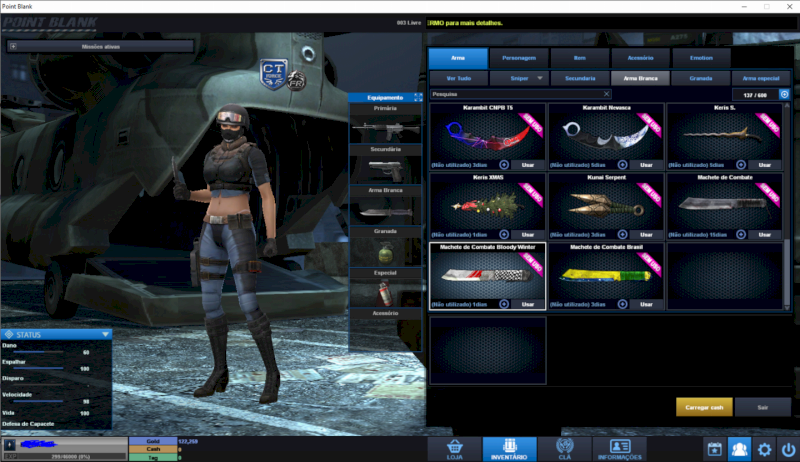Click the plus icon on Keris XMAS
This screenshot has width=800, height=462.
(x=504, y=235)
